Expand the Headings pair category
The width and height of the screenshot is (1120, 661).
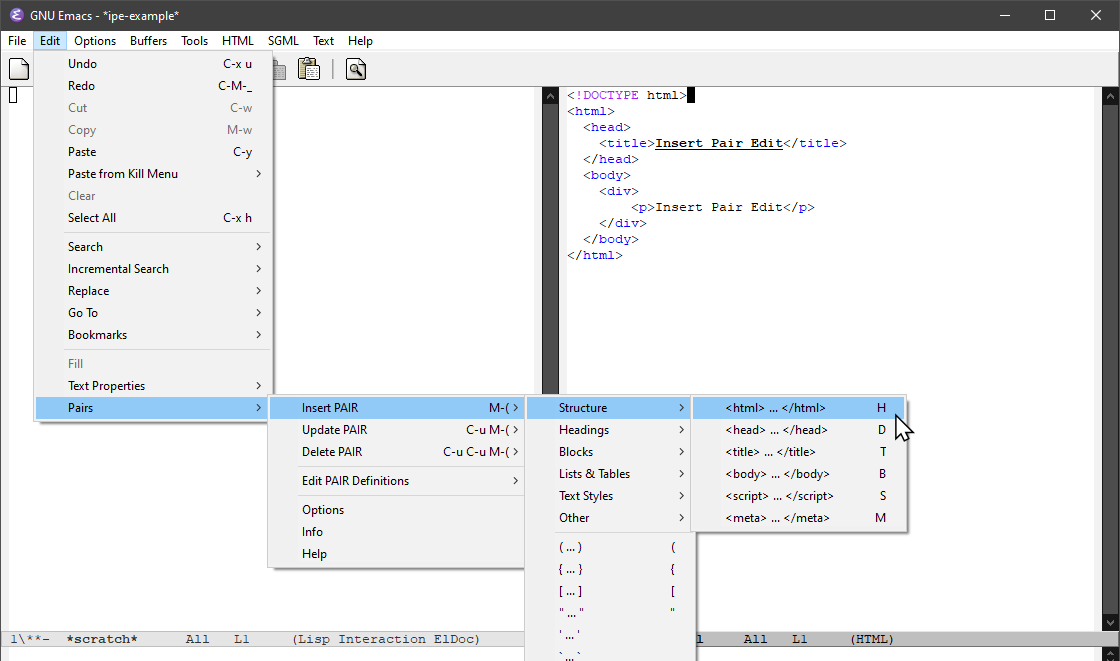pos(609,429)
